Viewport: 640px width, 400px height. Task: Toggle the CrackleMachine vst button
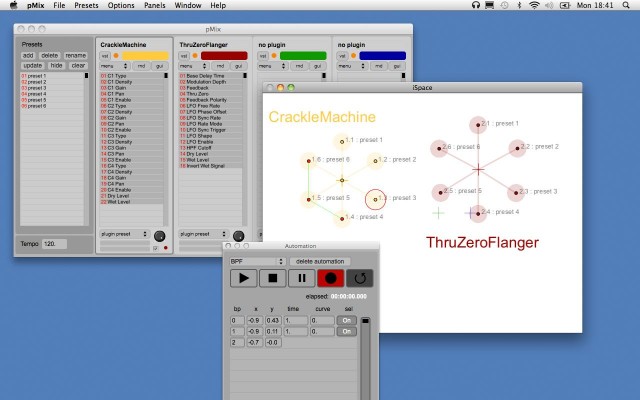click(x=105, y=56)
